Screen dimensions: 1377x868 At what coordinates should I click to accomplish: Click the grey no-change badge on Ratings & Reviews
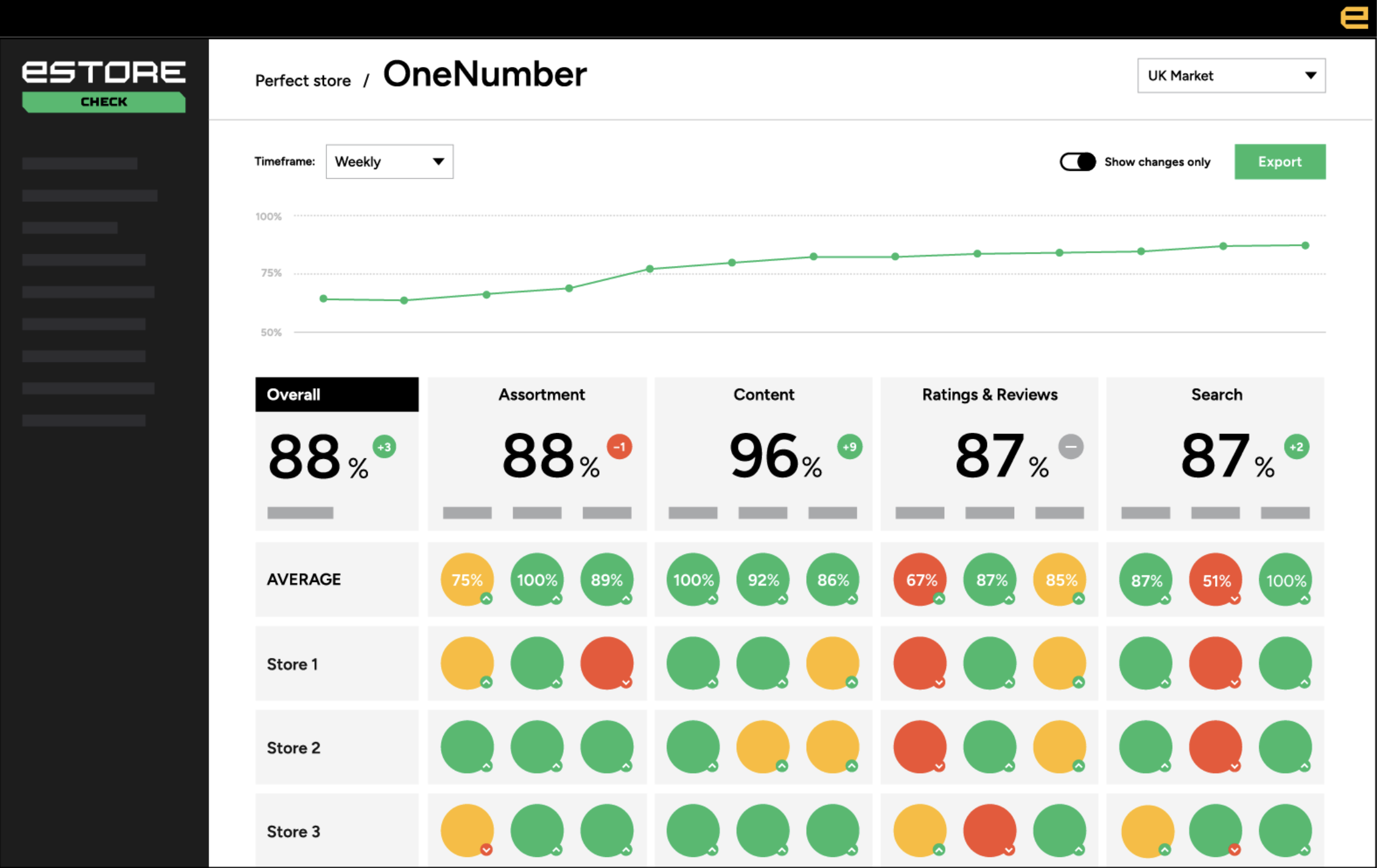[1071, 447]
